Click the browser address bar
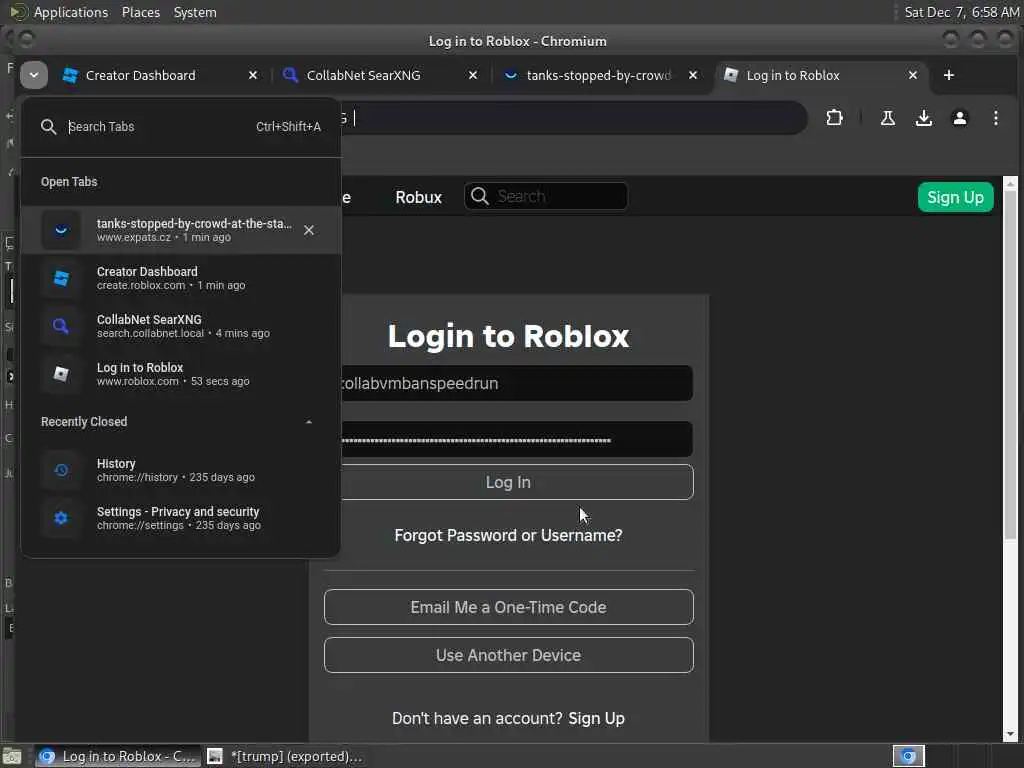The image size is (1024, 768). 575,118
